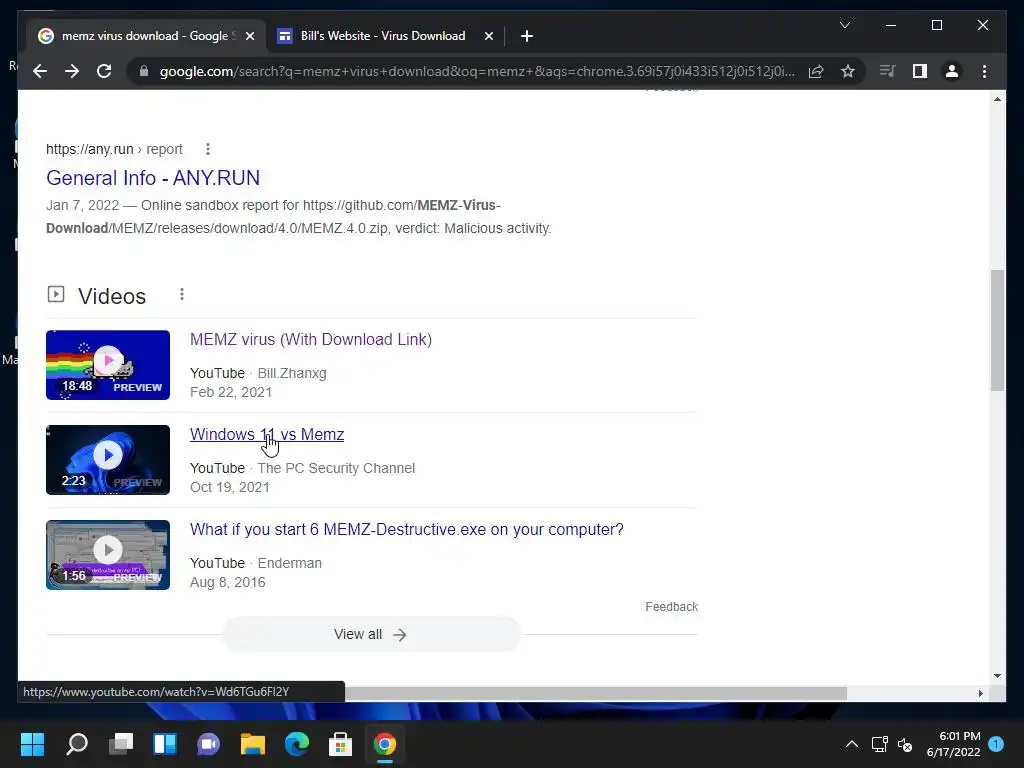Click Enderman channel name text

click(289, 563)
